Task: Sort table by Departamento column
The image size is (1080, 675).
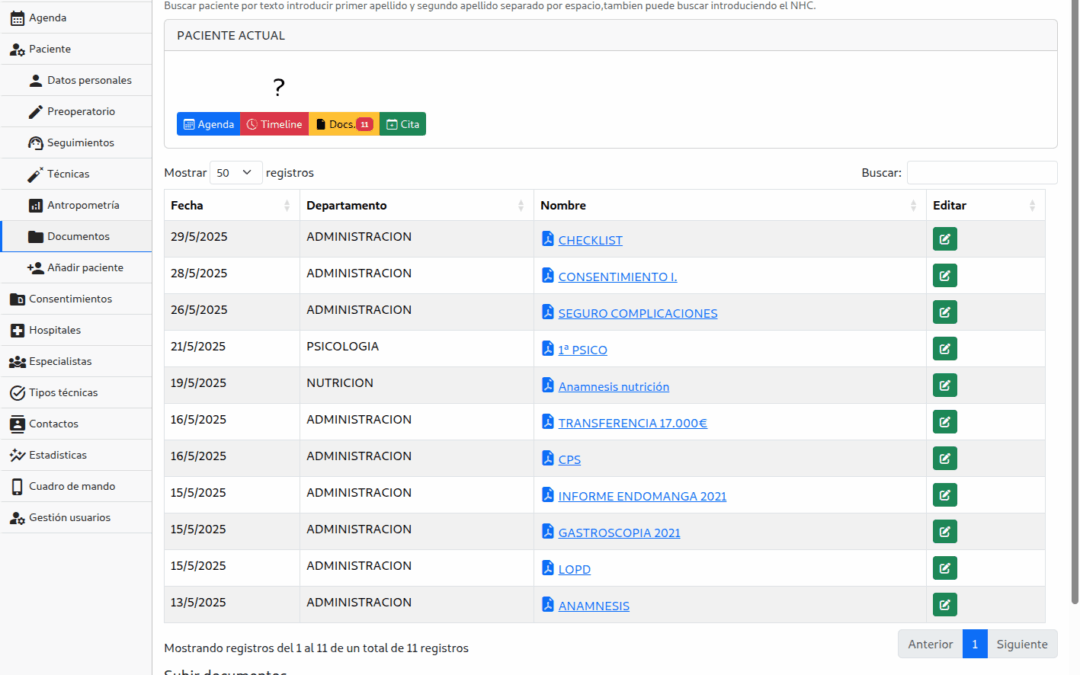Action: coord(416,205)
